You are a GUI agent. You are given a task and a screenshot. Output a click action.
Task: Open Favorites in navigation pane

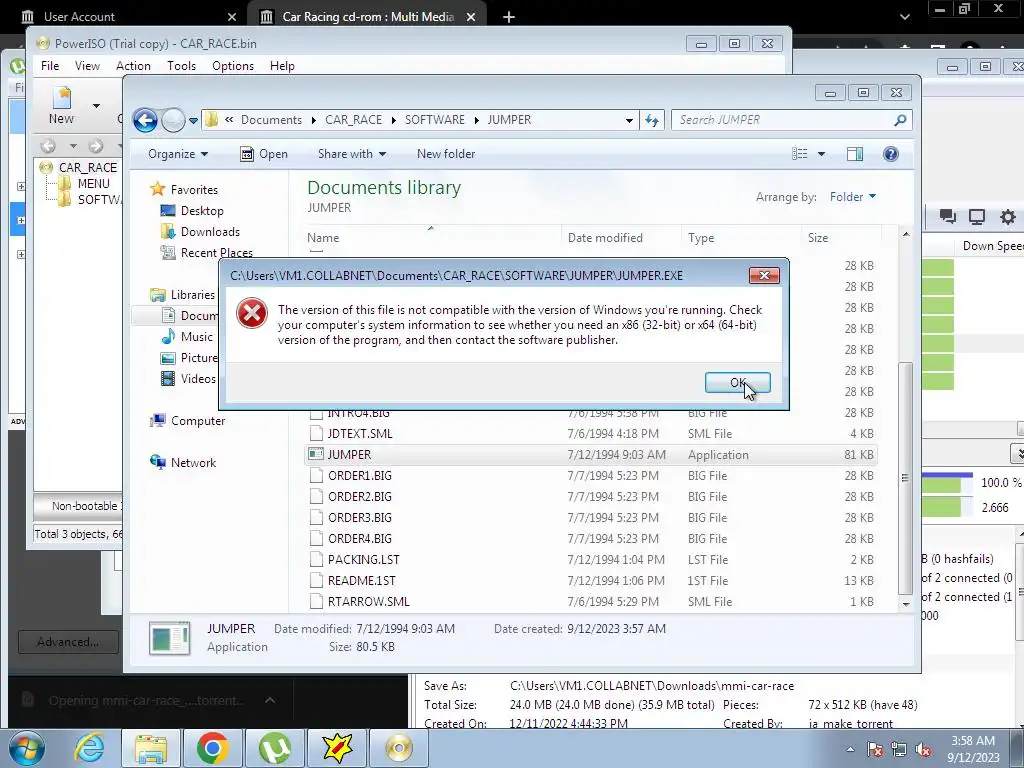pyautogui.click(x=194, y=190)
